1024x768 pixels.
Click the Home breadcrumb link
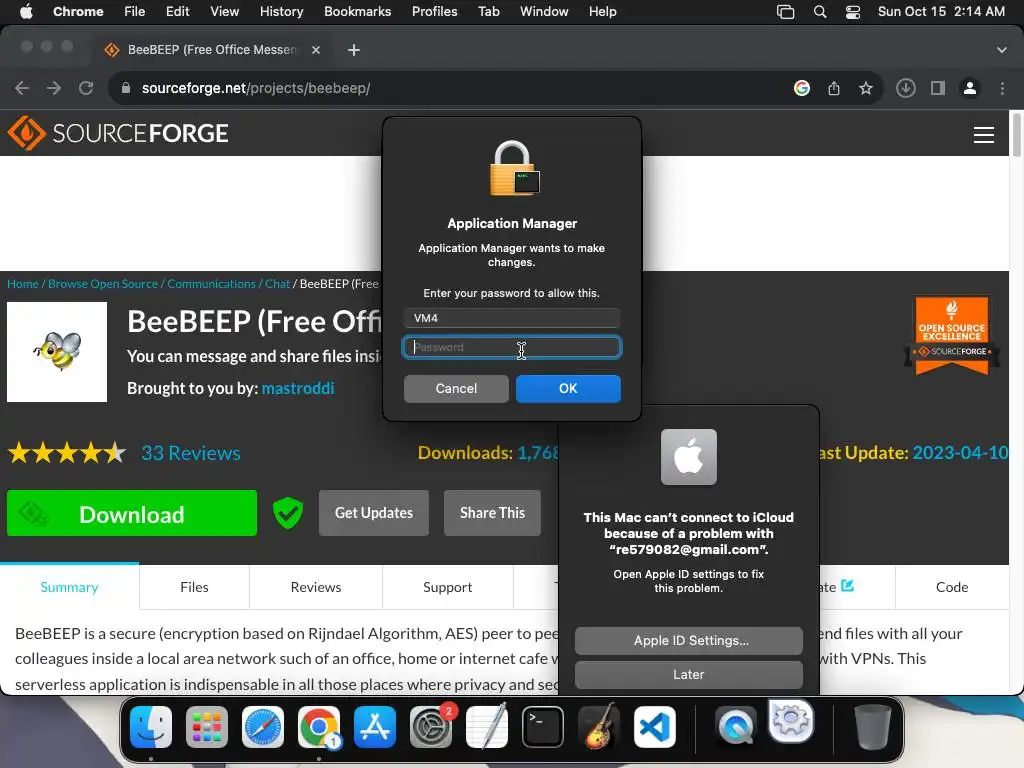(x=23, y=283)
